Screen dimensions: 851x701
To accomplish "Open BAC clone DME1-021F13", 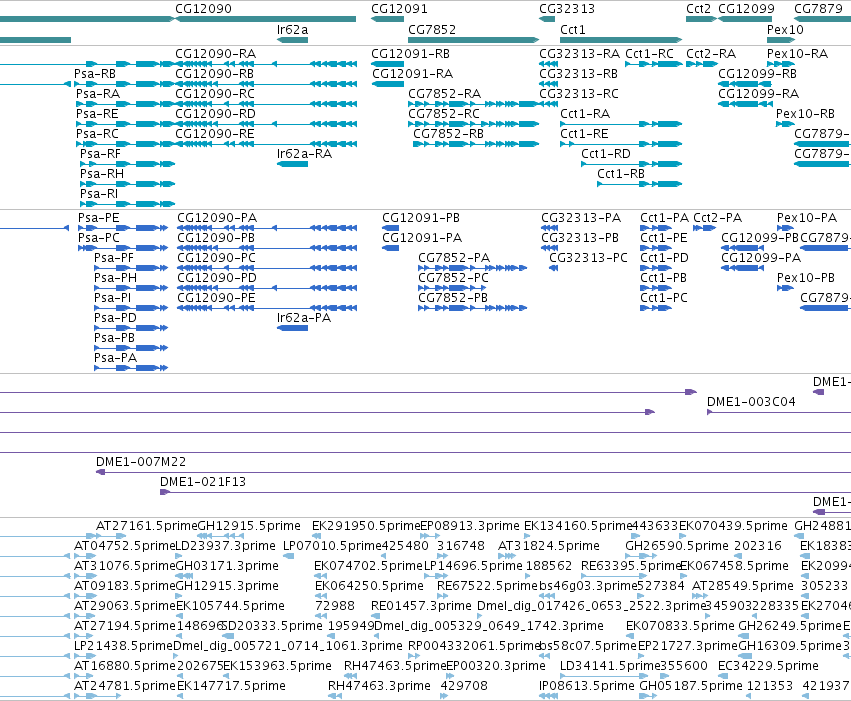I will click(202, 482).
